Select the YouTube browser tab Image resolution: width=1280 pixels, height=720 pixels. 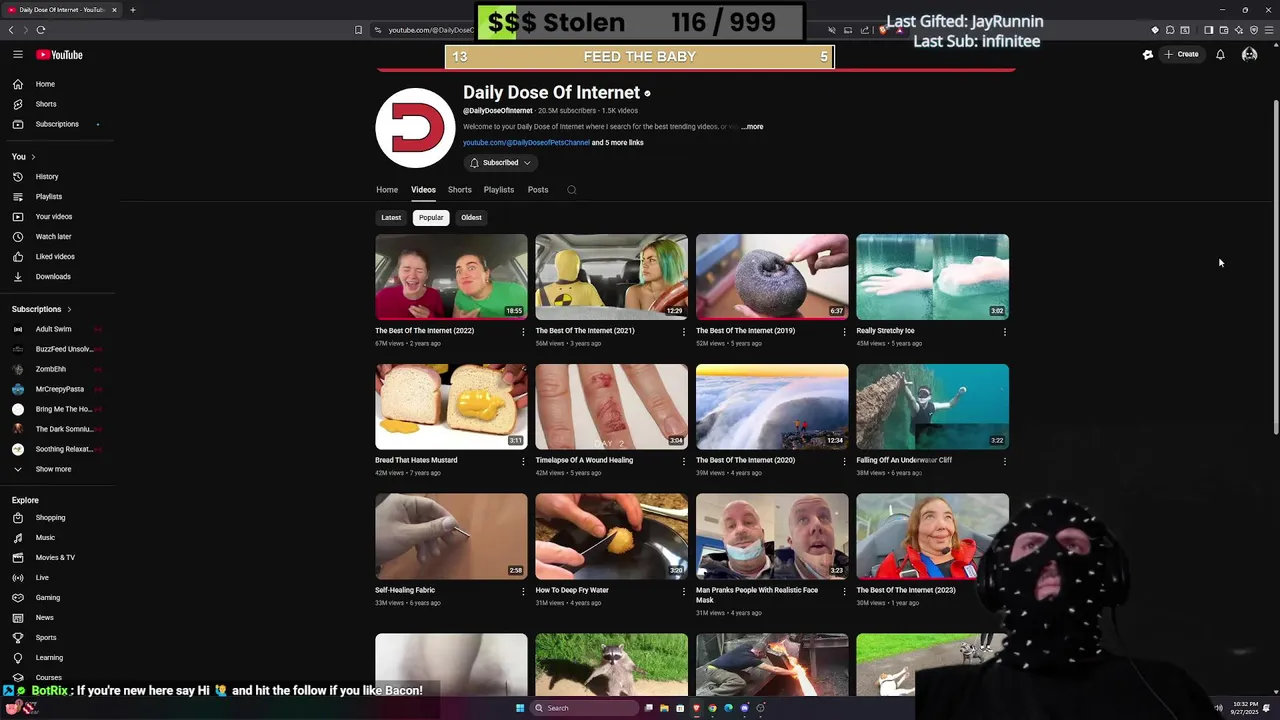point(60,10)
